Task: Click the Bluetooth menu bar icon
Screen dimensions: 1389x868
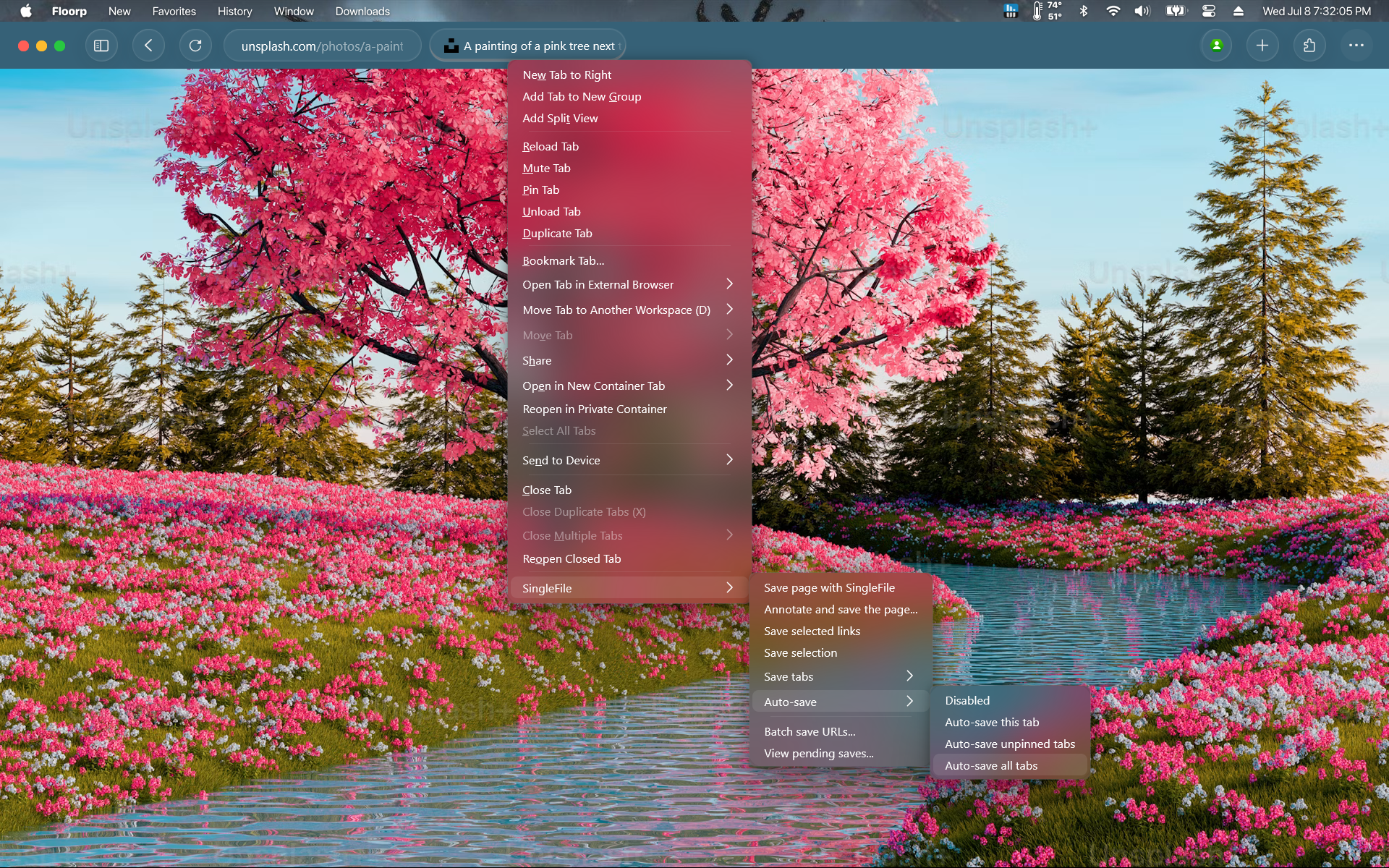Action: [1083, 11]
